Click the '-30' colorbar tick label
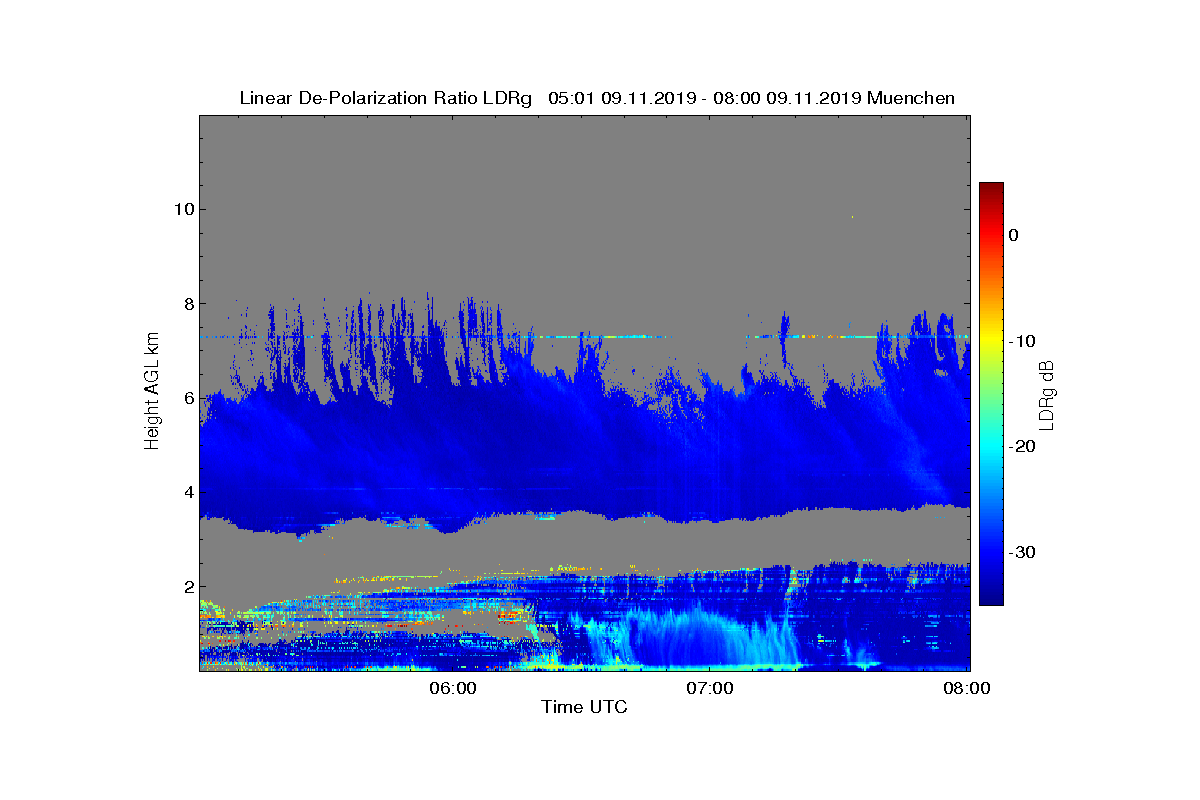The height and width of the screenshot is (800, 1200). (x=1021, y=552)
